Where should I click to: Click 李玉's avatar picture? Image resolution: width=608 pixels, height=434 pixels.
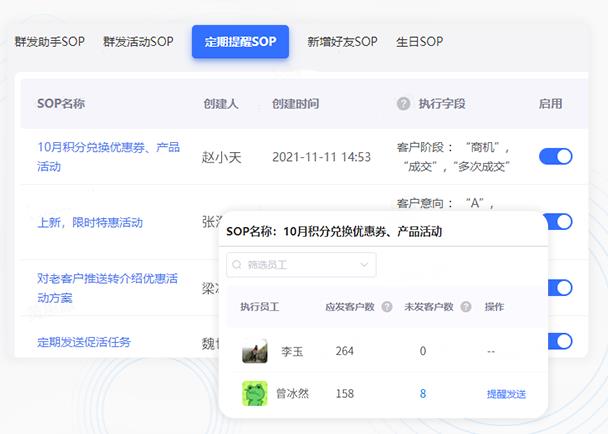click(255, 351)
